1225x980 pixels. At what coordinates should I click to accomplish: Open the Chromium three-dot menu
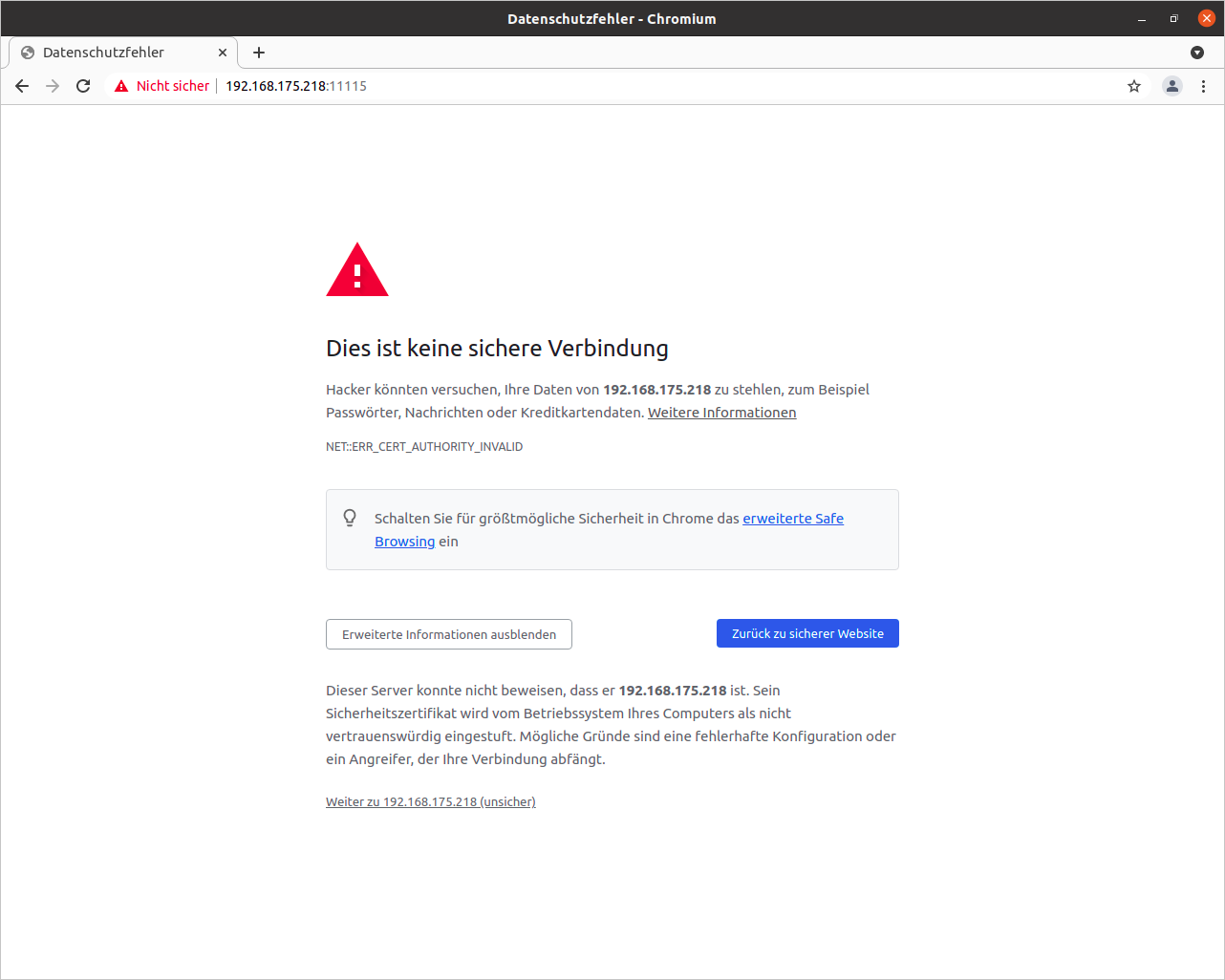click(1203, 86)
